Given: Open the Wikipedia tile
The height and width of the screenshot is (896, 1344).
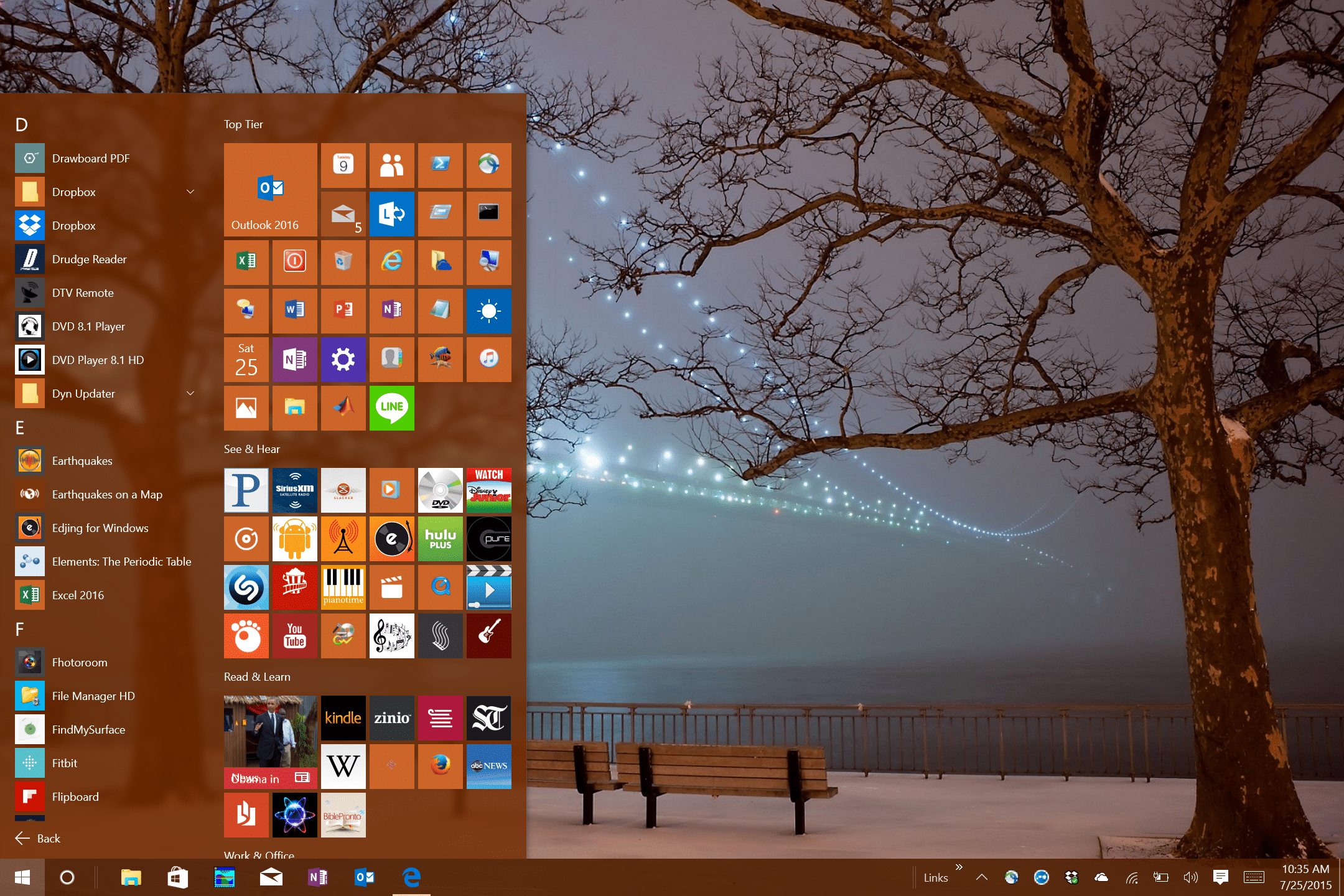Looking at the screenshot, I should tap(343, 766).
